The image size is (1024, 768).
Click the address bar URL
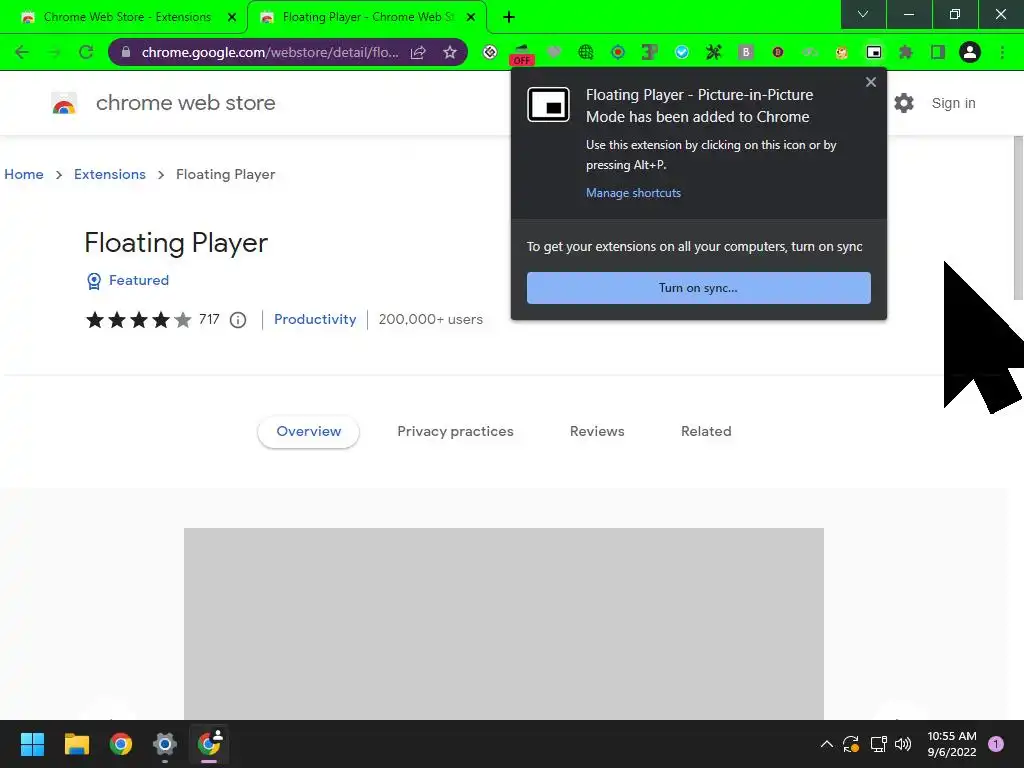pos(270,52)
